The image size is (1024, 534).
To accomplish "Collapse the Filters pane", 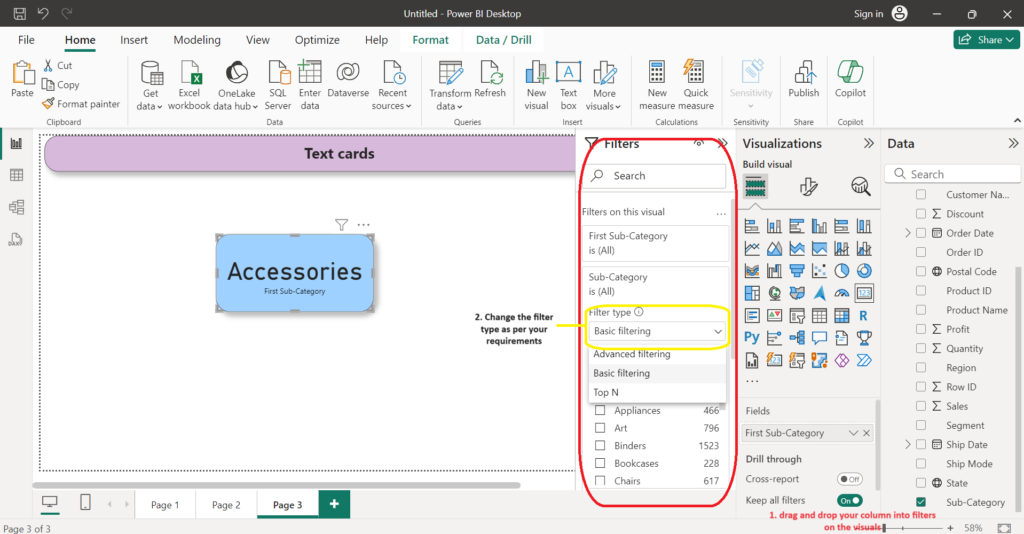I will (x=722, y=144).
